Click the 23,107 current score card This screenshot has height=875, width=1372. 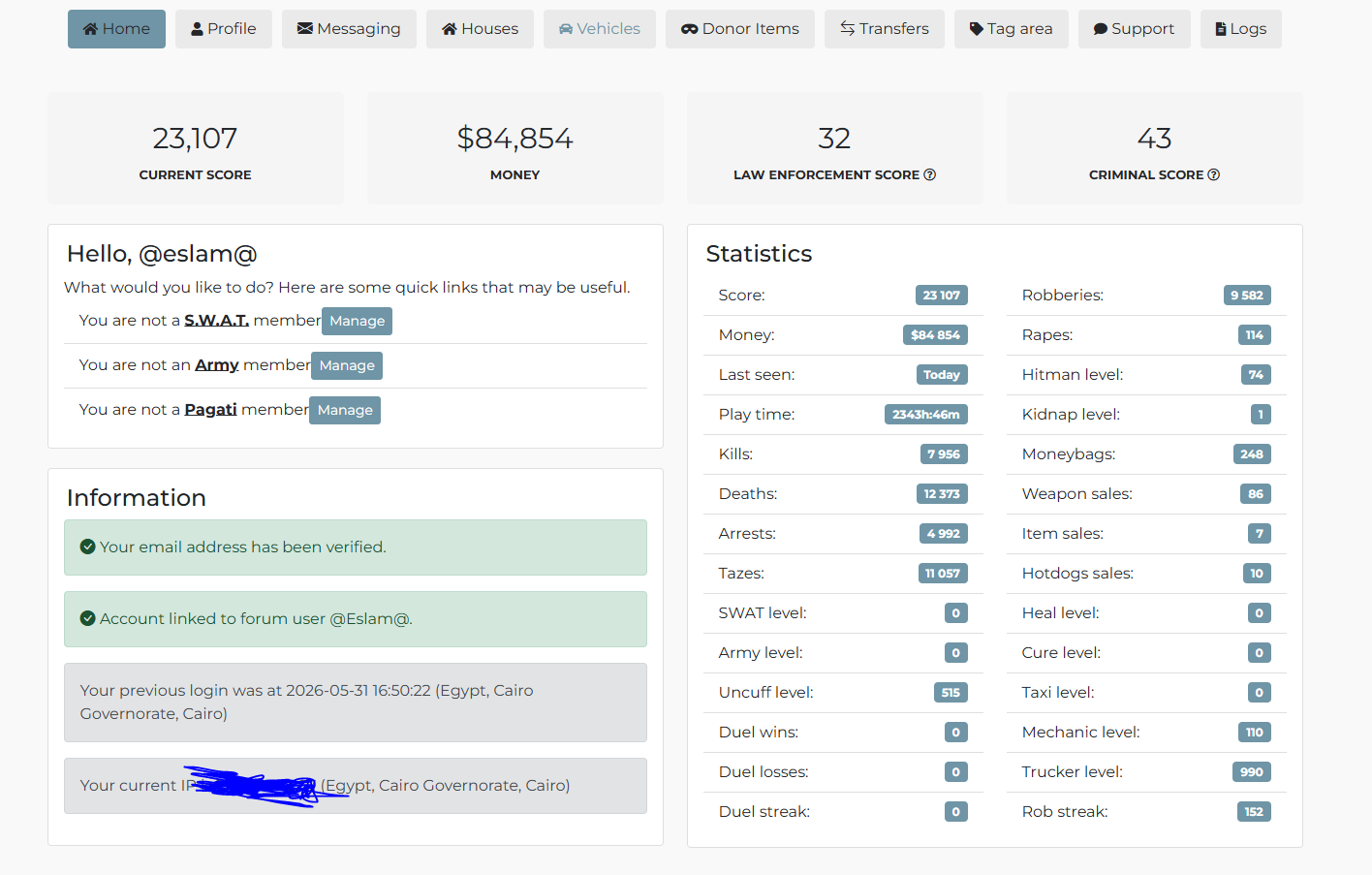pyautogui.click(x=196, y=148)
